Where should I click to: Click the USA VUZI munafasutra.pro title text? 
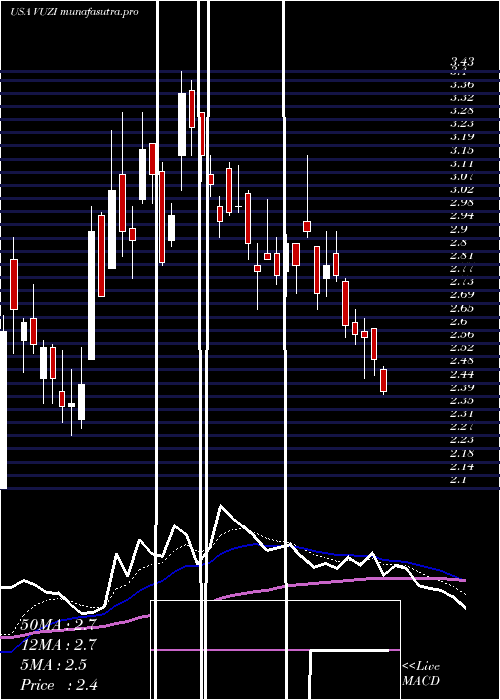point(74,12)
